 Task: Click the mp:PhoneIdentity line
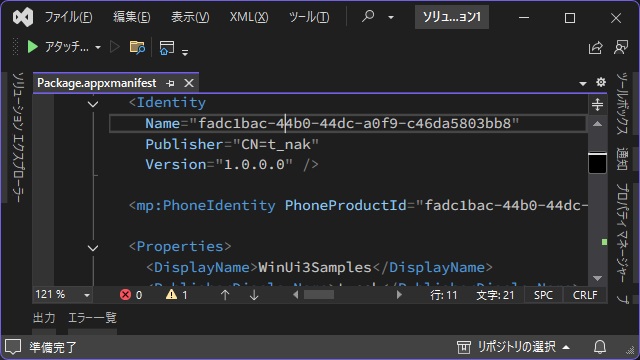coord(358,205)
